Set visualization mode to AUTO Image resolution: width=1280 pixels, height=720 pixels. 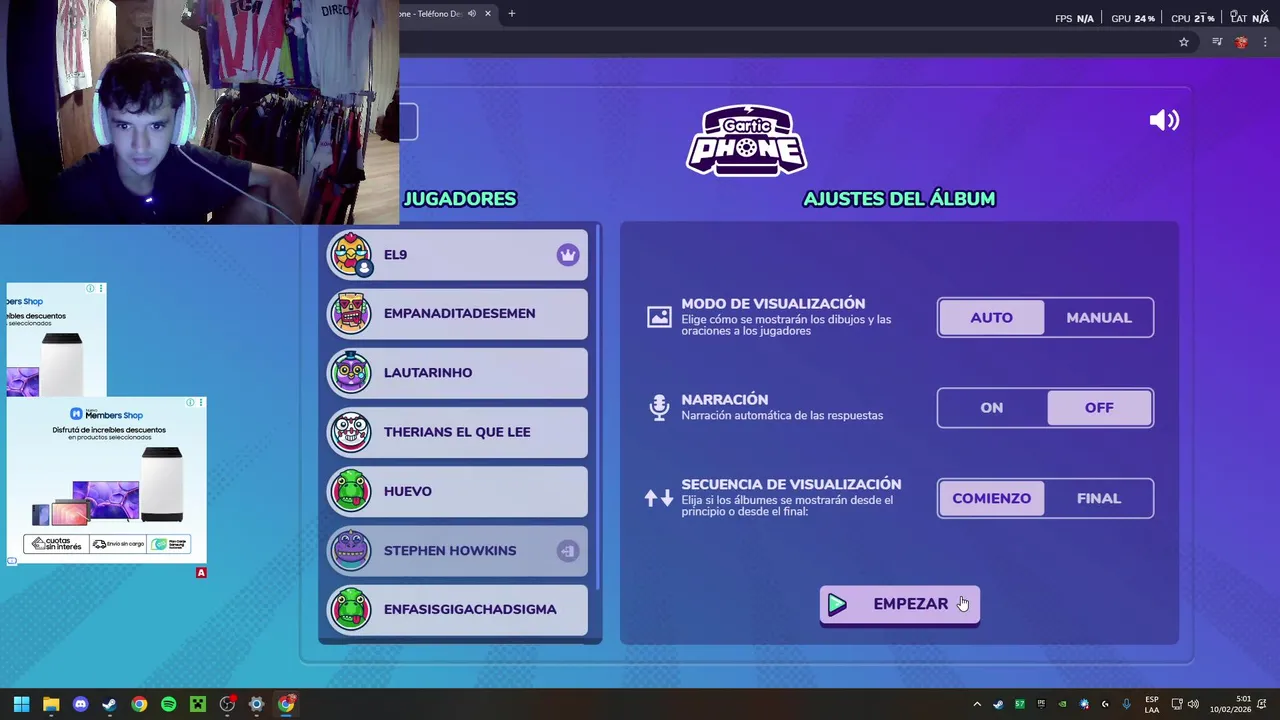coord(992,317)
